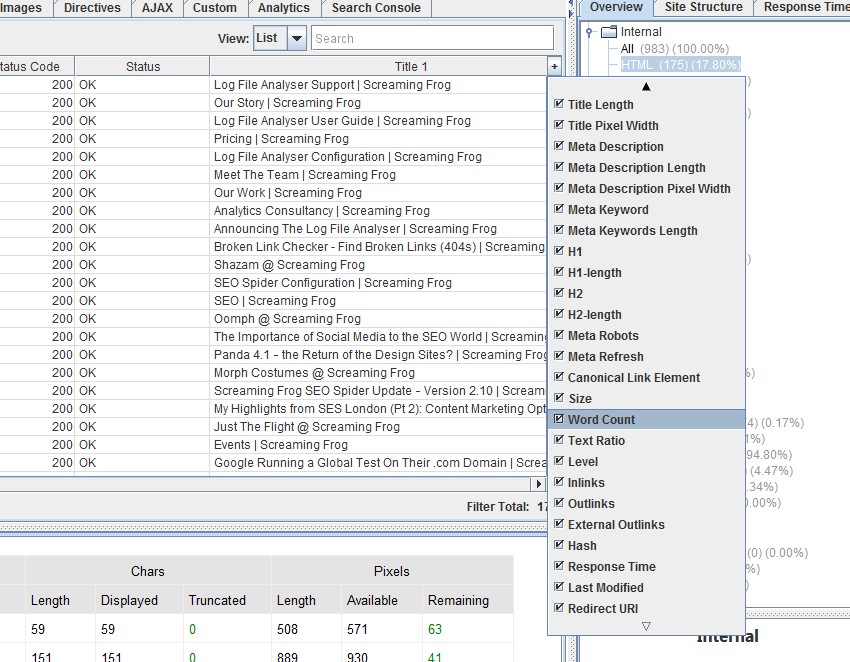Click the Internal folder icon in tree

[x=609, y=32]
